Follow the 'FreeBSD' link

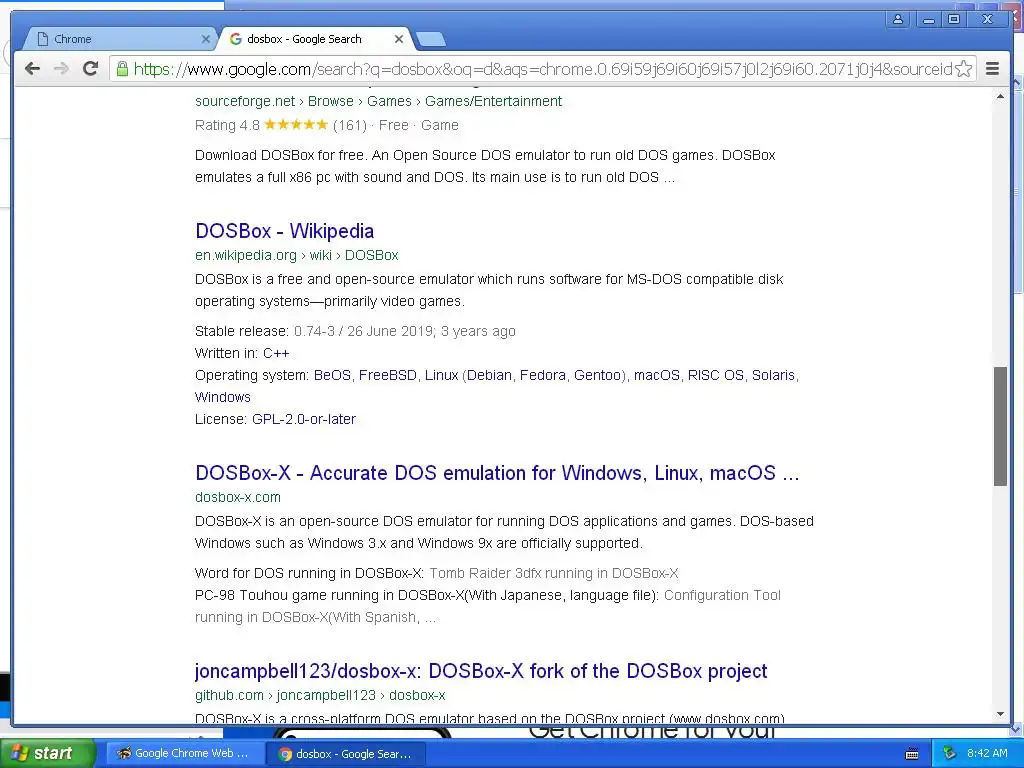tap(387, 376)
